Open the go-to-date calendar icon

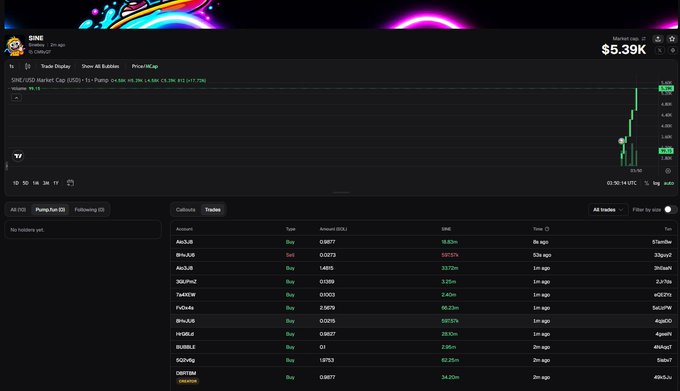(x=70, y=183)
